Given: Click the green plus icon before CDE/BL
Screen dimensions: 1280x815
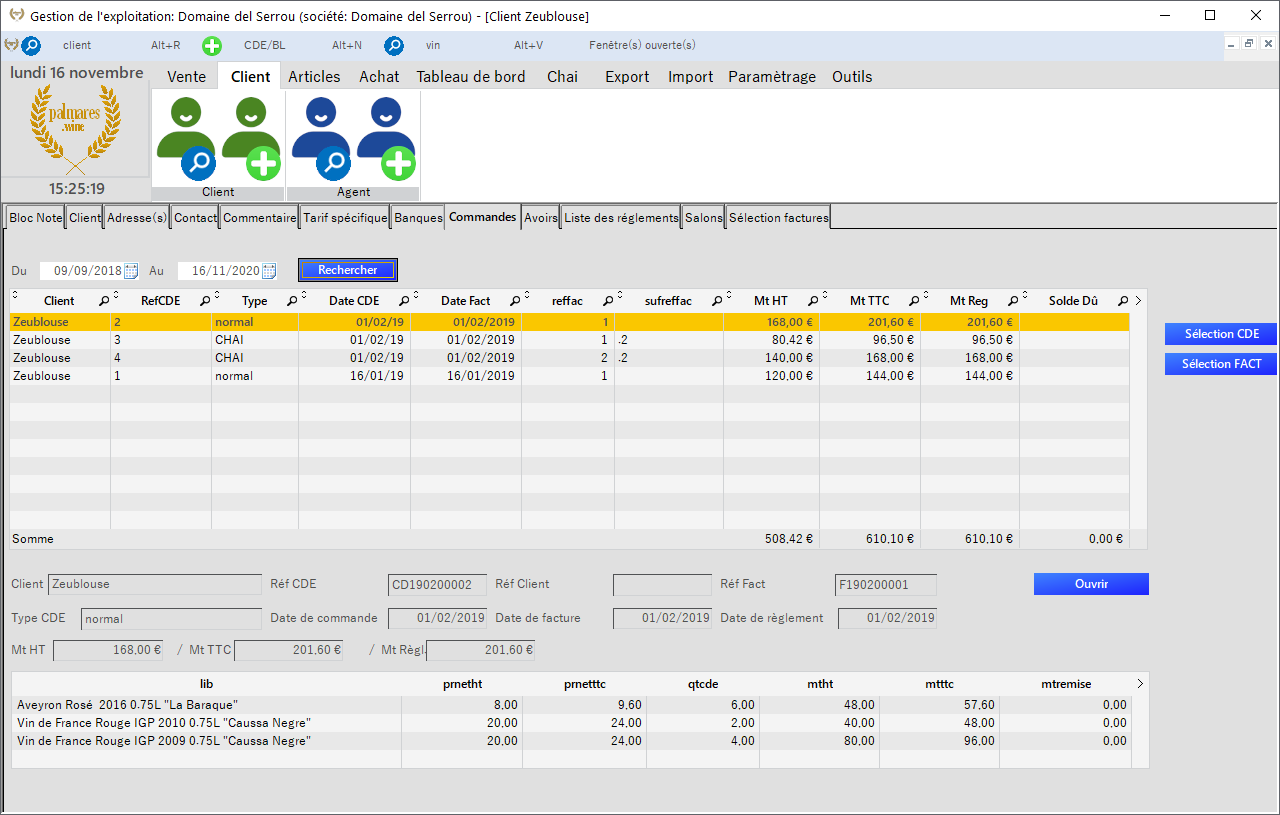Looking at the screenshot, I should point(211,45).
